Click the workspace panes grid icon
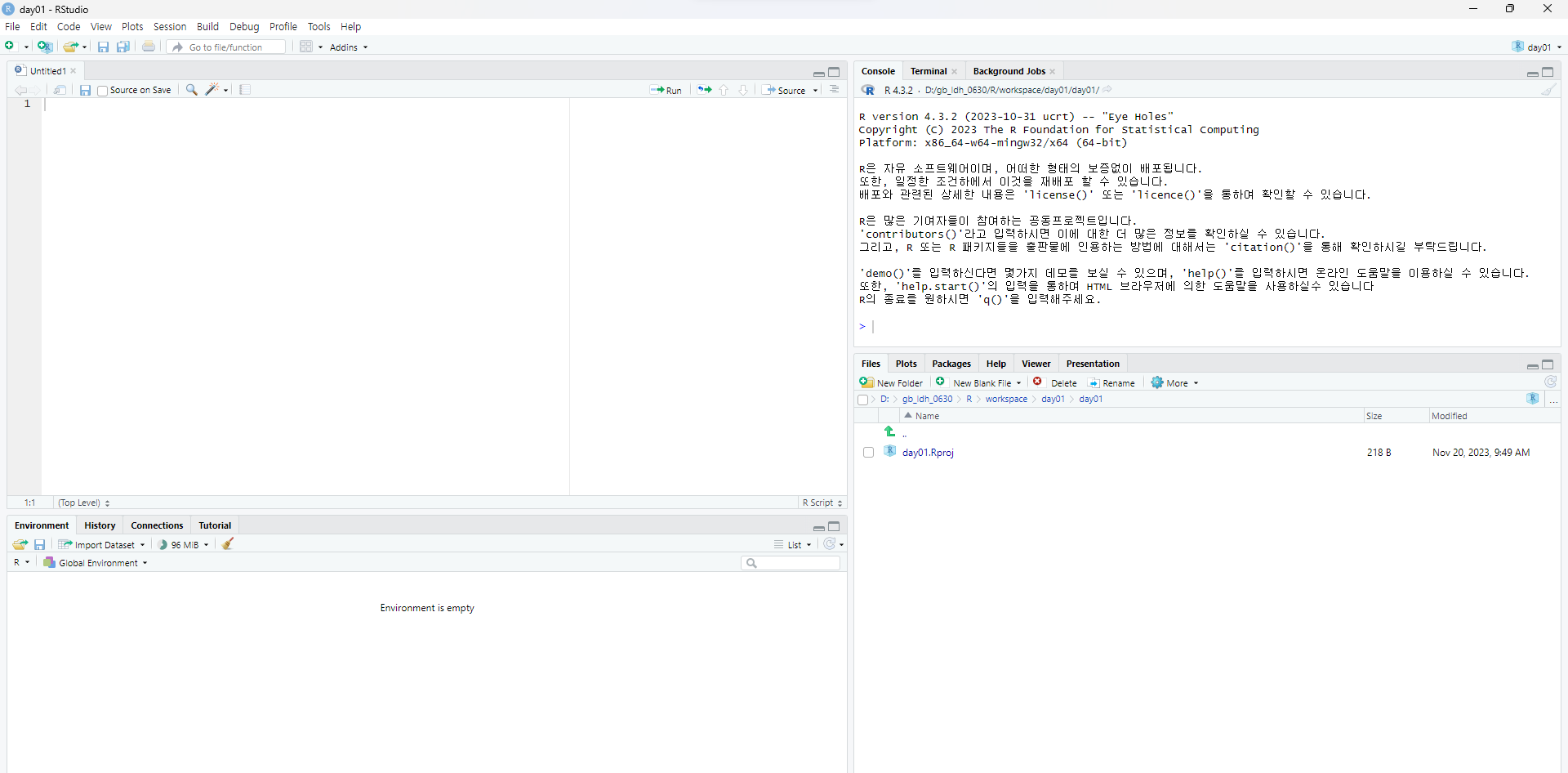The height and width of the screenshot is (773, 1568). tap(306, 47)
